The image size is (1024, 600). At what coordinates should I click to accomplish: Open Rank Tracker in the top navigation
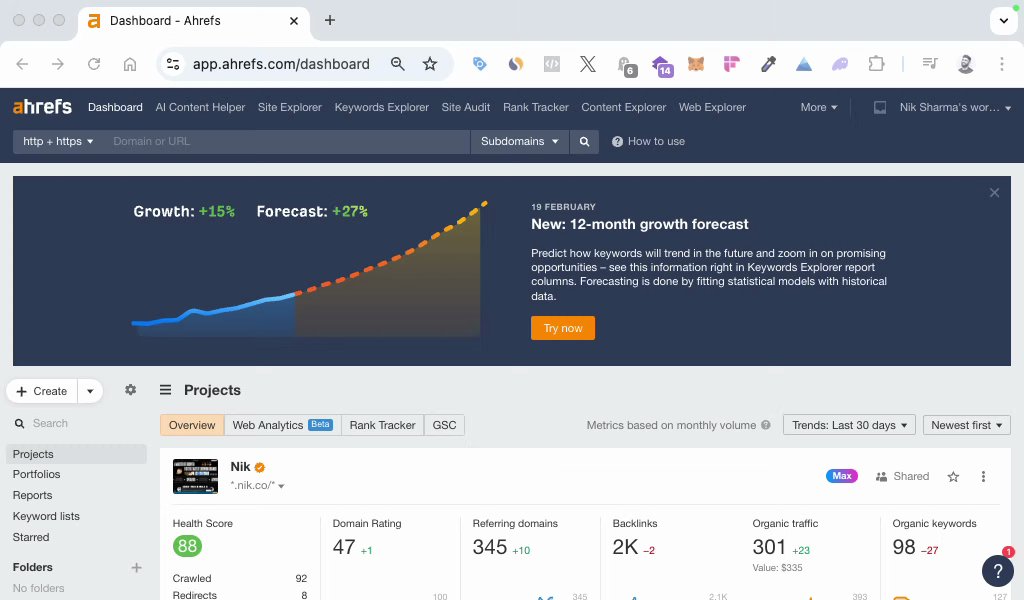[x=536, y=107]
